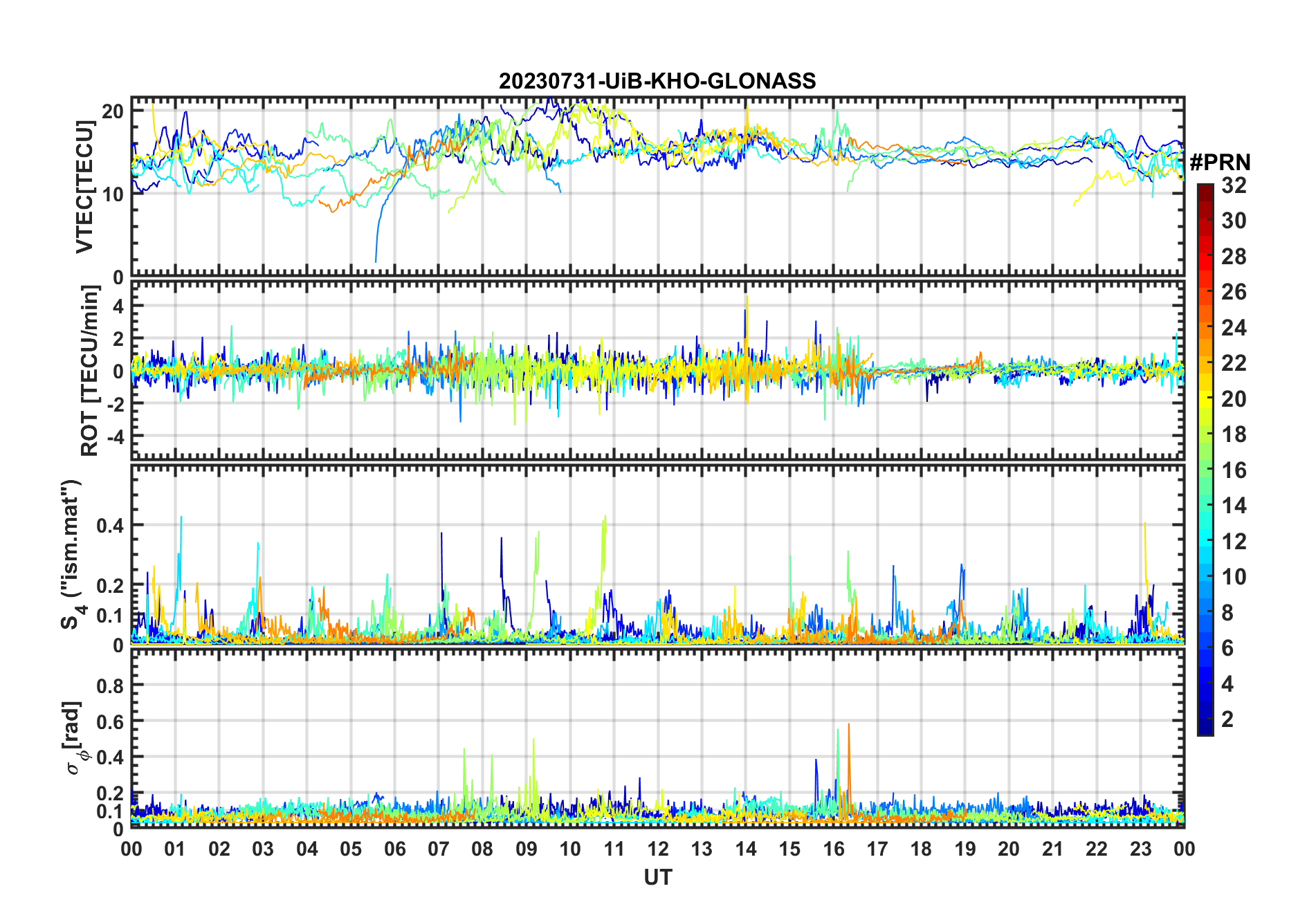Screen dimensions: 1316x920
Task: Select the #PRN colorbar title
Action: [x=1220, y=163]
